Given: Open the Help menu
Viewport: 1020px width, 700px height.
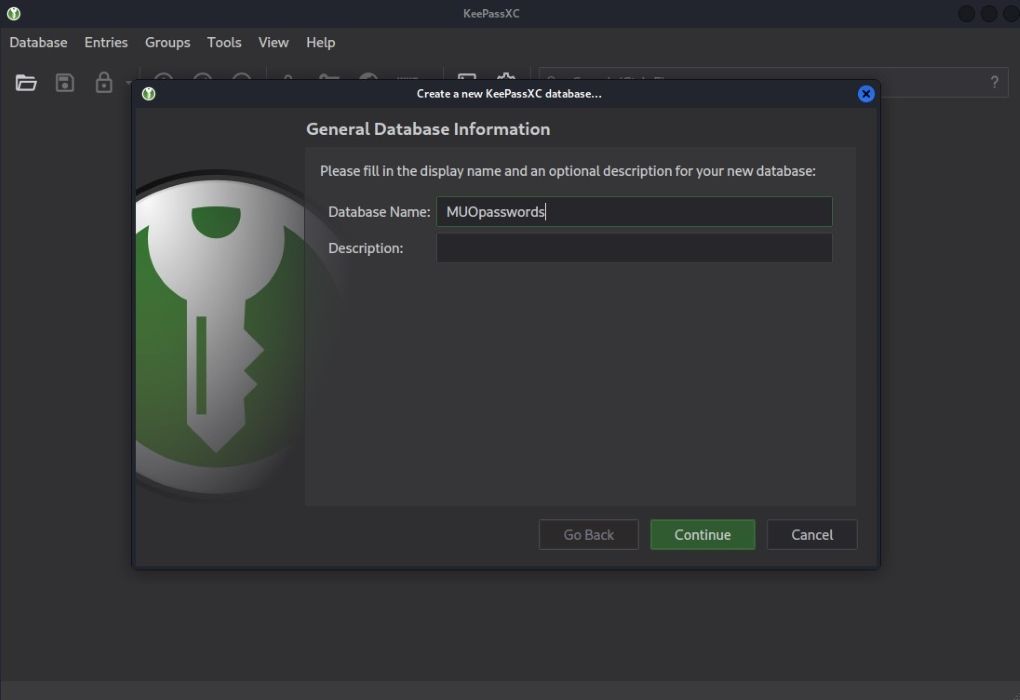Looking at the screenshot, I should pyautogui.click(x=321, y=42).
